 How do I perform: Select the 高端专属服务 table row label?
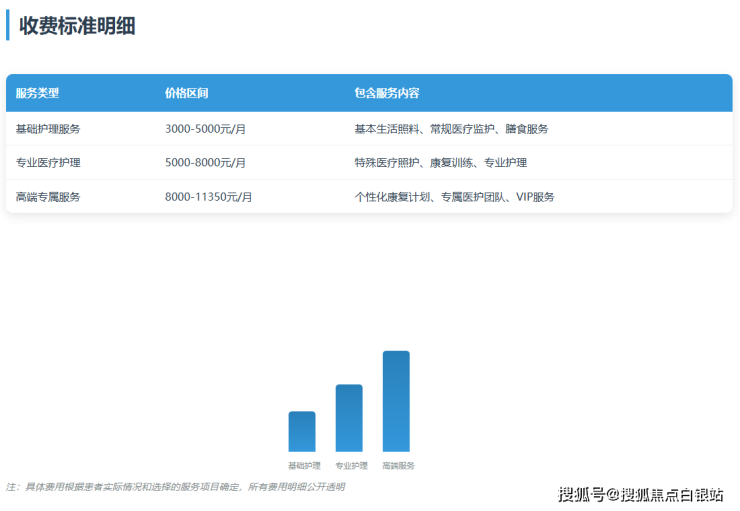[48, 197]
